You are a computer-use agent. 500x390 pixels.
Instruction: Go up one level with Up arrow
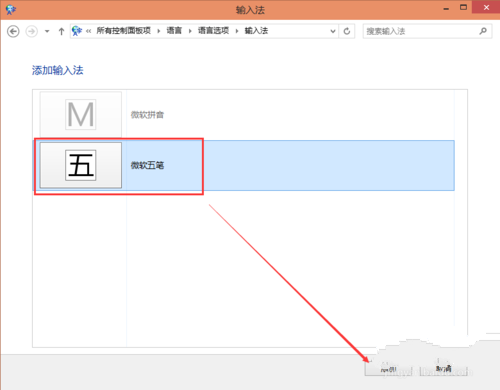point(61,31)
